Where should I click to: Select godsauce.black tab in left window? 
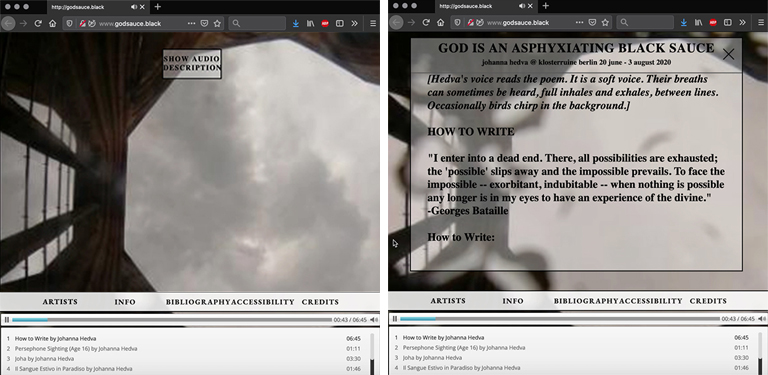point(98,7)
